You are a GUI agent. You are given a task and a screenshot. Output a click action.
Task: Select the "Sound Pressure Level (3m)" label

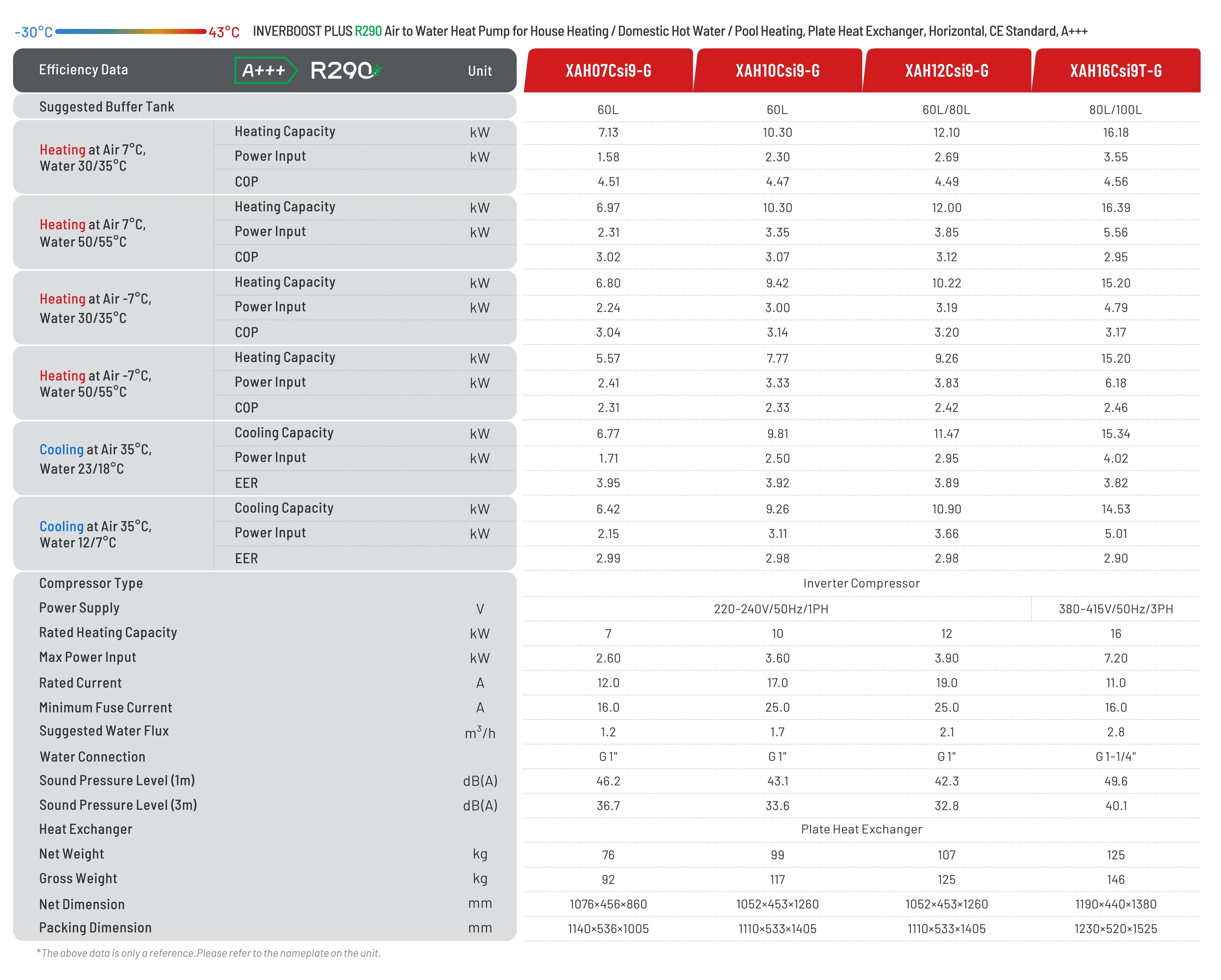click(118, 805)
